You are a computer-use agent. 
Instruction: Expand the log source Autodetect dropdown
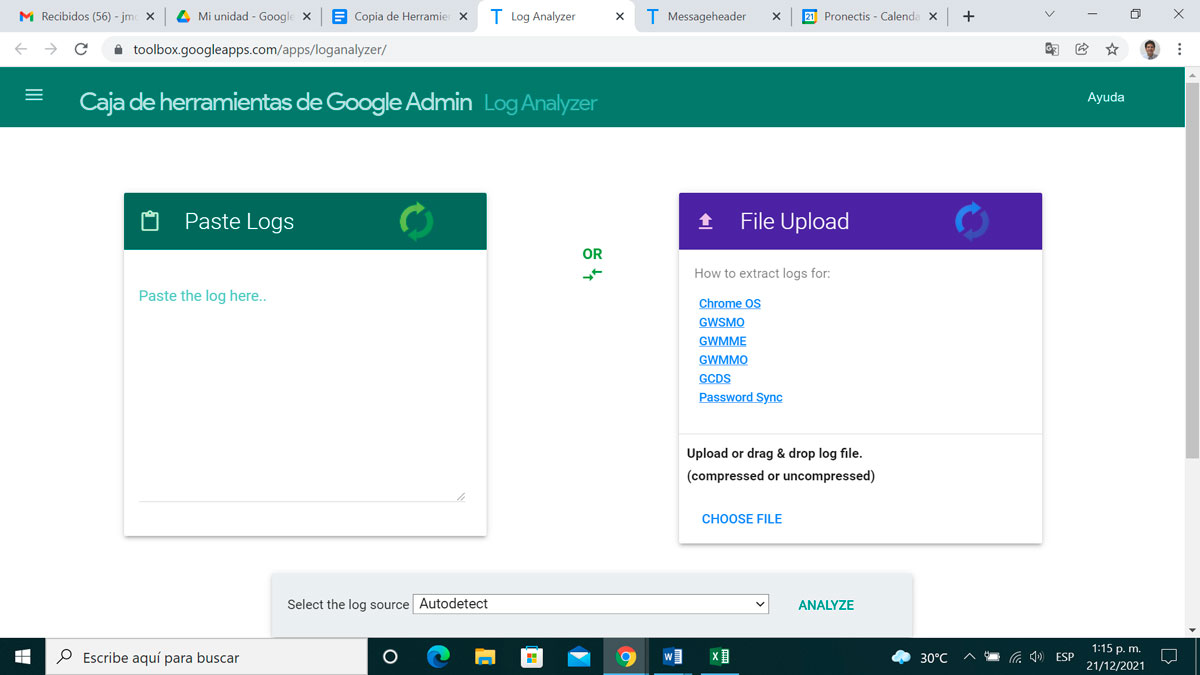tap(590, 604)
